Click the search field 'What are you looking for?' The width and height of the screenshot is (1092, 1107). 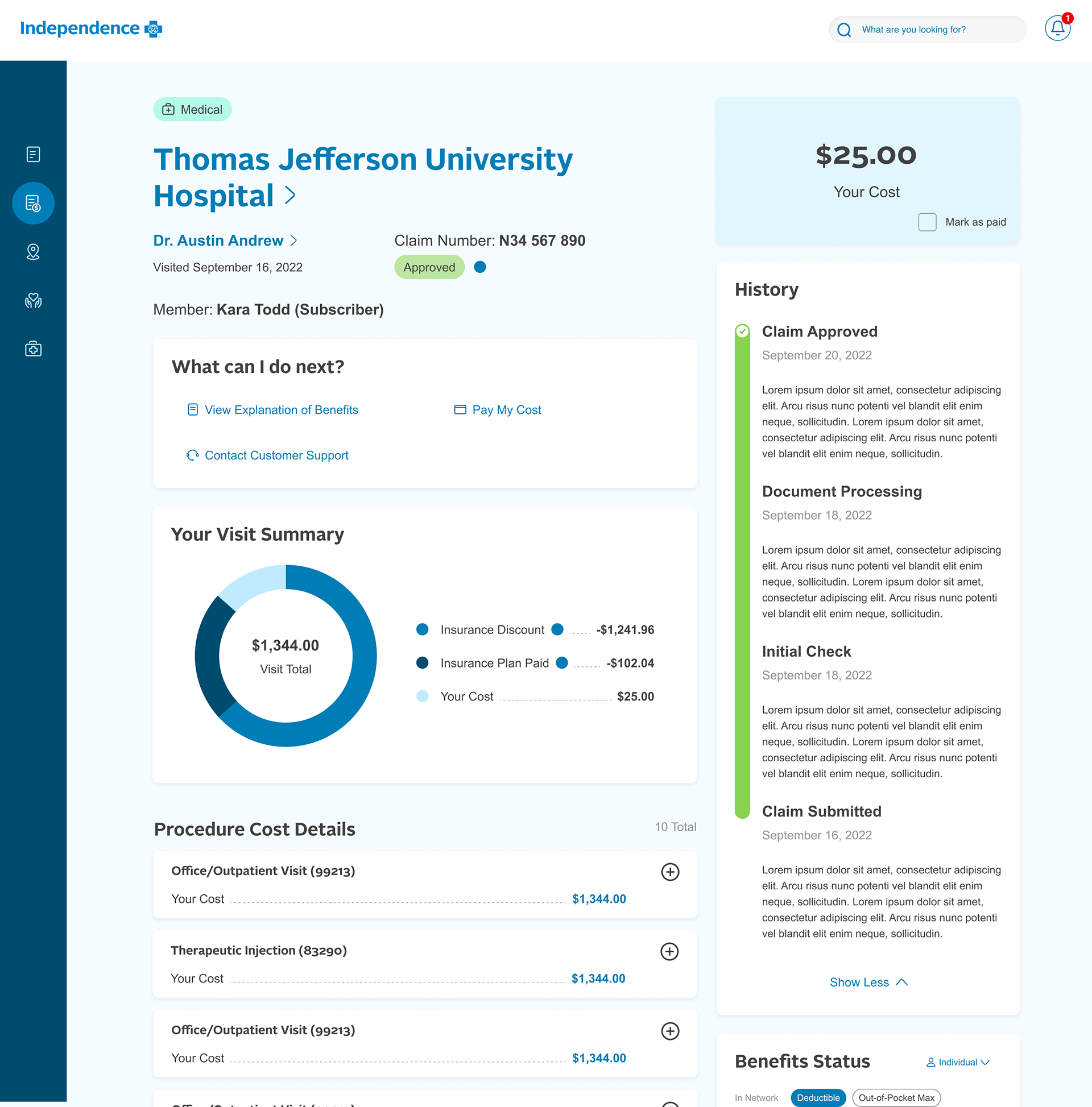coord(927,29)
